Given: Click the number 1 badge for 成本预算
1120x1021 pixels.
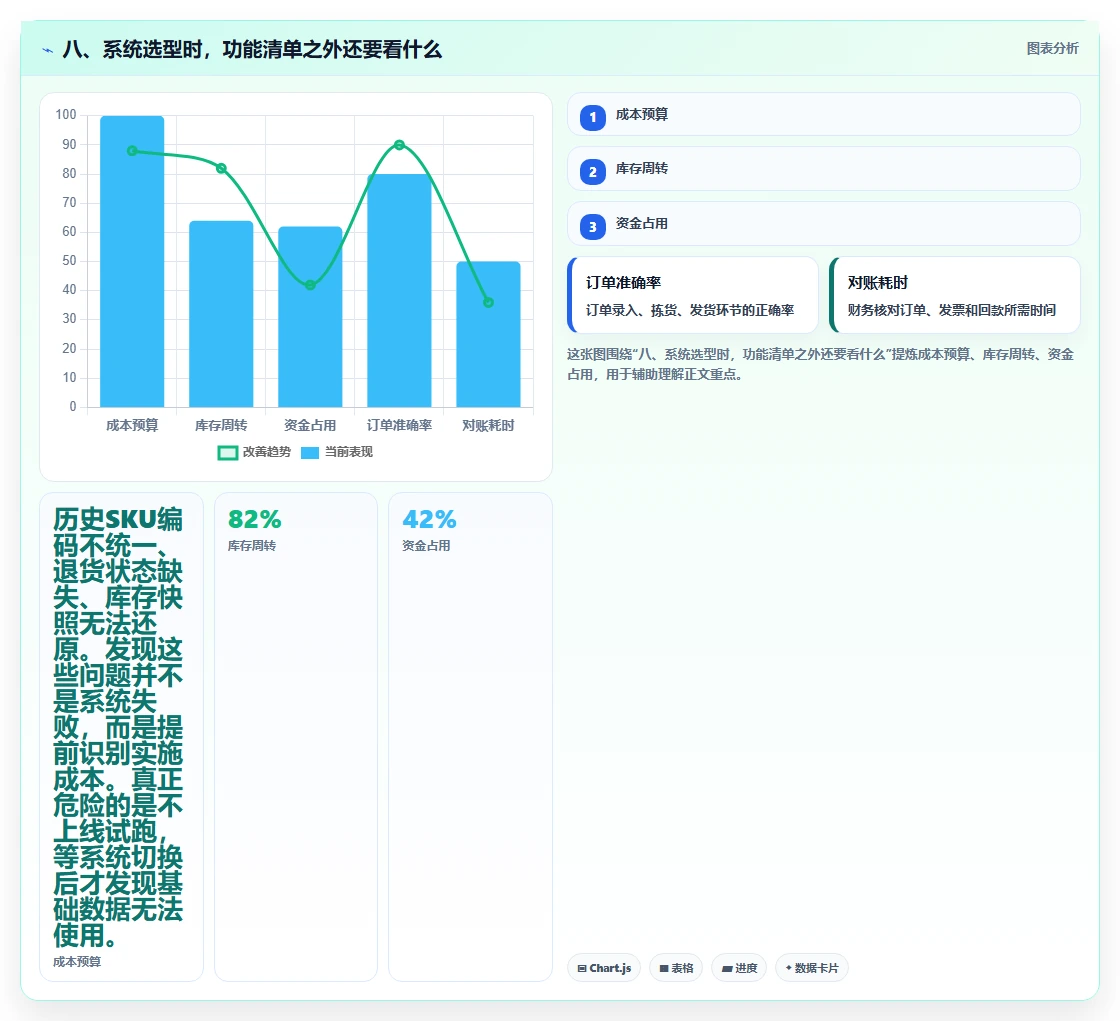Looking at the screenshot, I should (x=592, y=118).
